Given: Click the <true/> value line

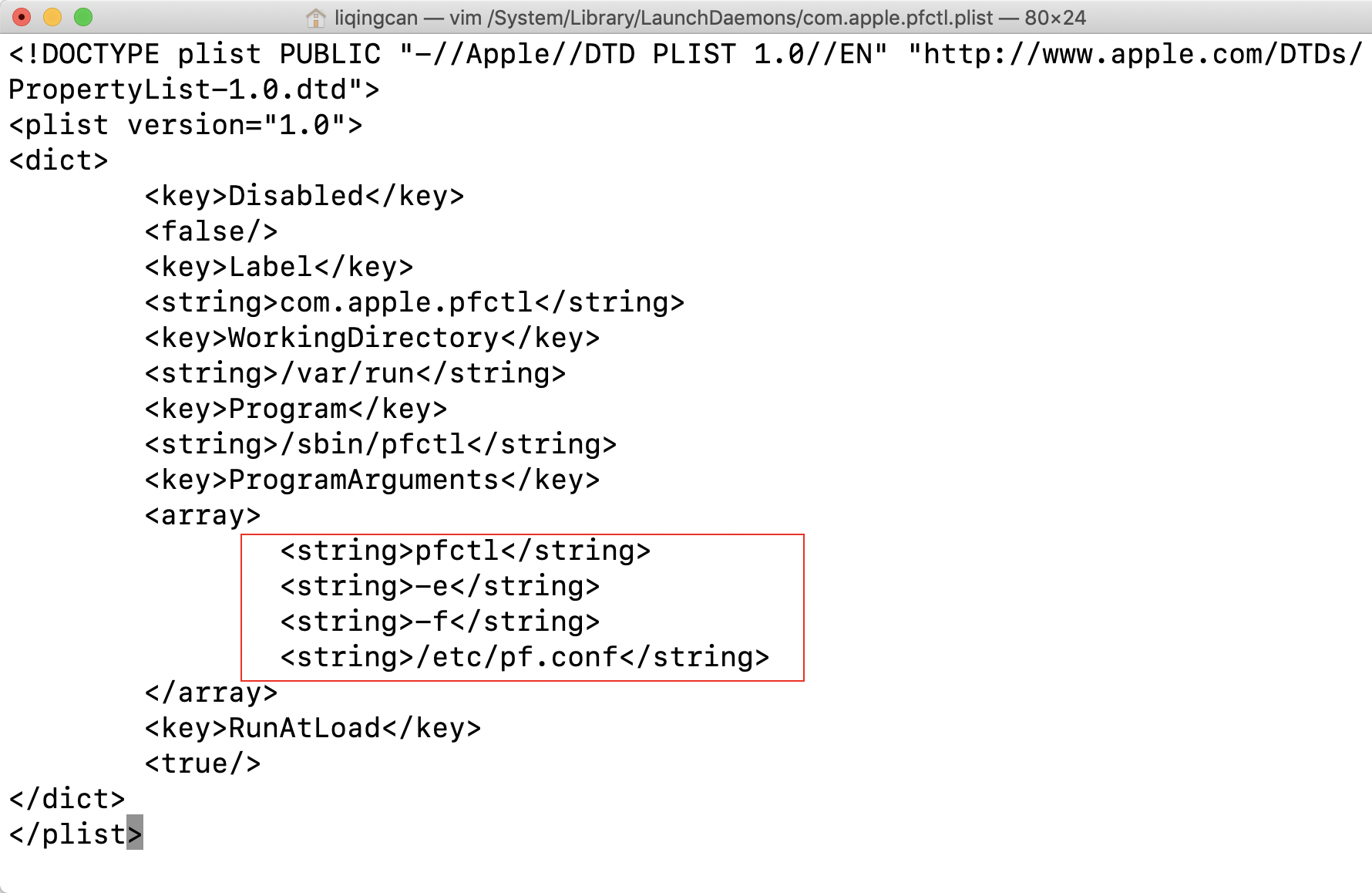Looking at the screenshot, I should [x=202, y=763].
